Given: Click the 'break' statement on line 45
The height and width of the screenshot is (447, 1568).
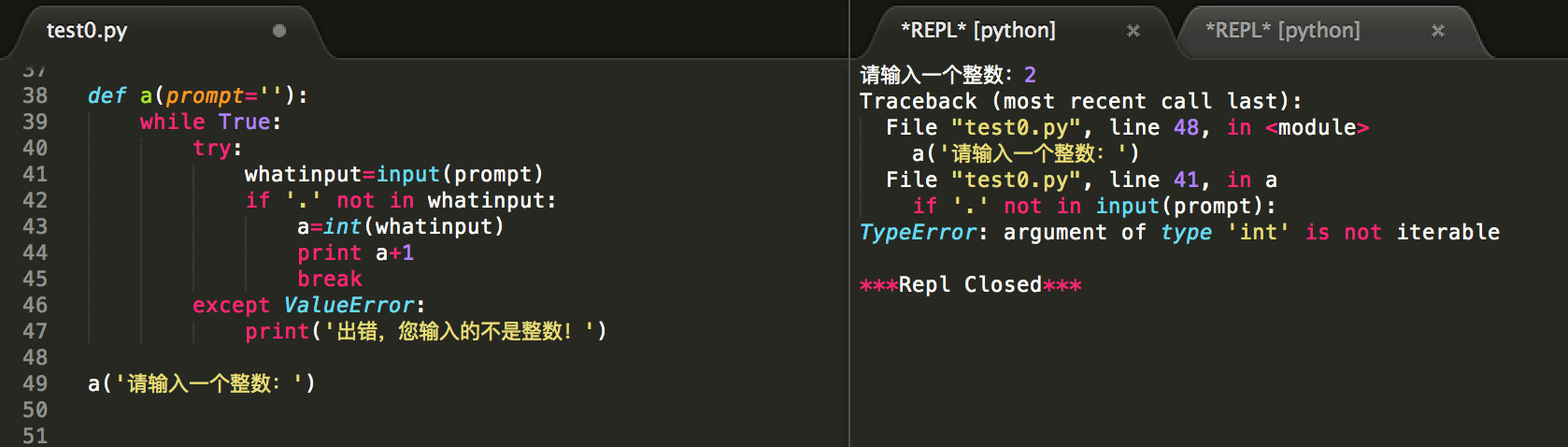Looking at the screenshot, I should [329, 279].
